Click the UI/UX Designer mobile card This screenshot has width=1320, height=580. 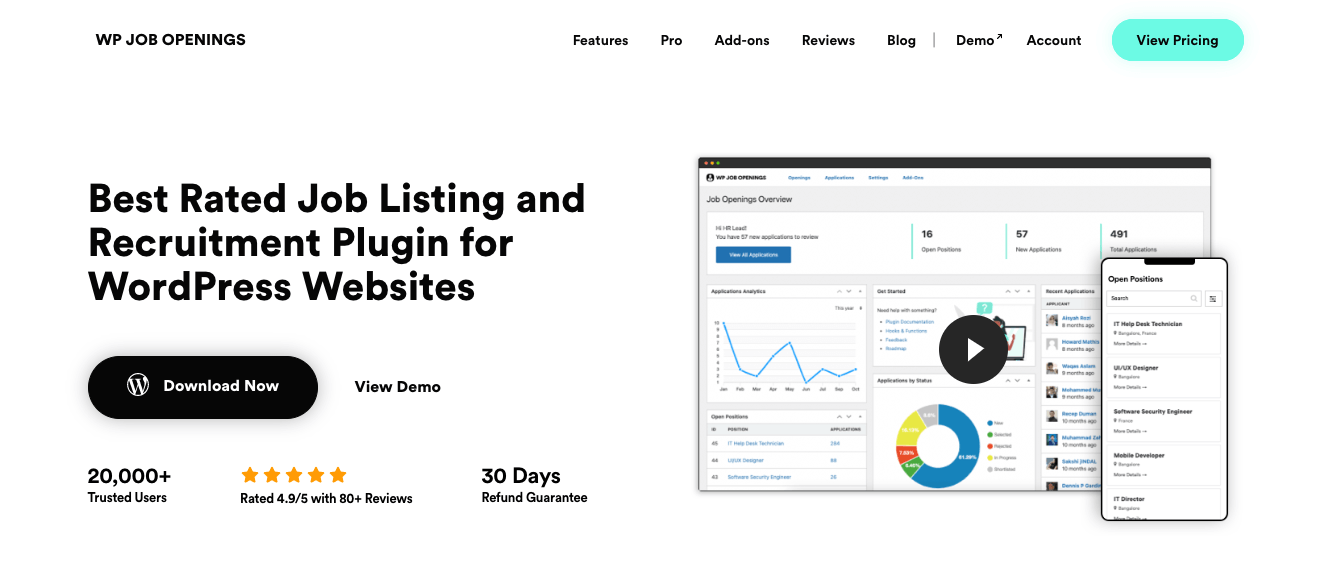tap(1164, 378)
